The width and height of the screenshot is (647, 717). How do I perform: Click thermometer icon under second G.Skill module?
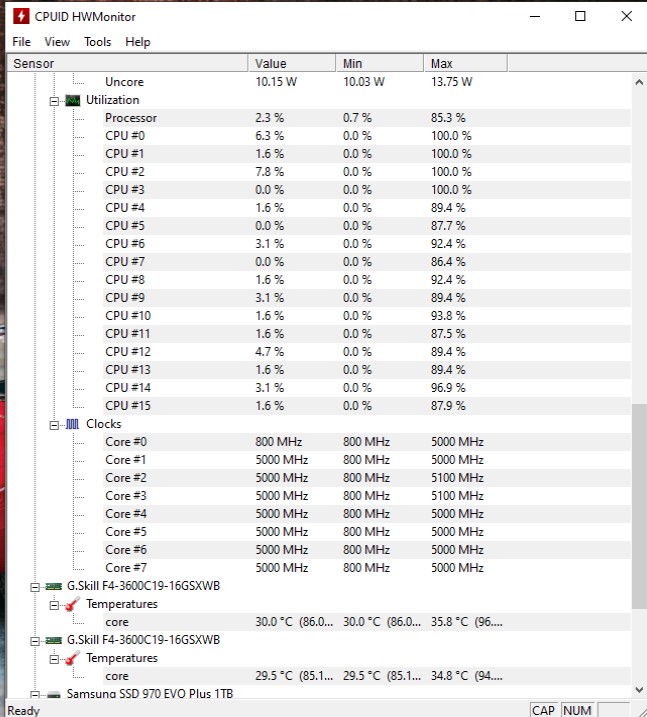pos(73,658)
